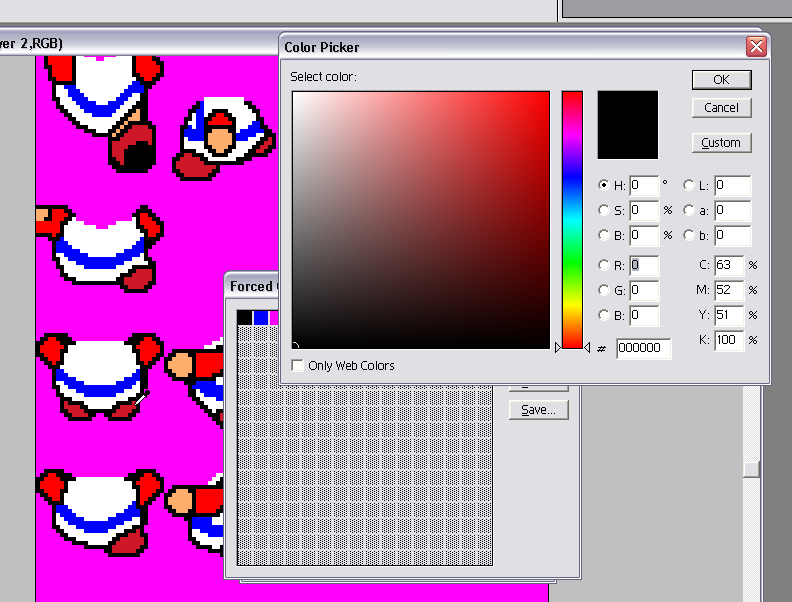The height and width of the screenshot is (602, 792).
Task: Click the black new-color preview box
Action: pos(628,125)
